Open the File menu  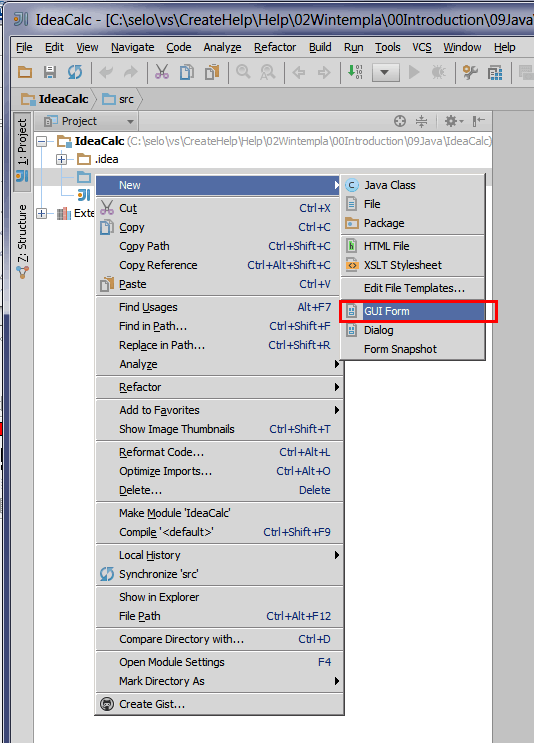pyautogui.click(x=24, y=47)
